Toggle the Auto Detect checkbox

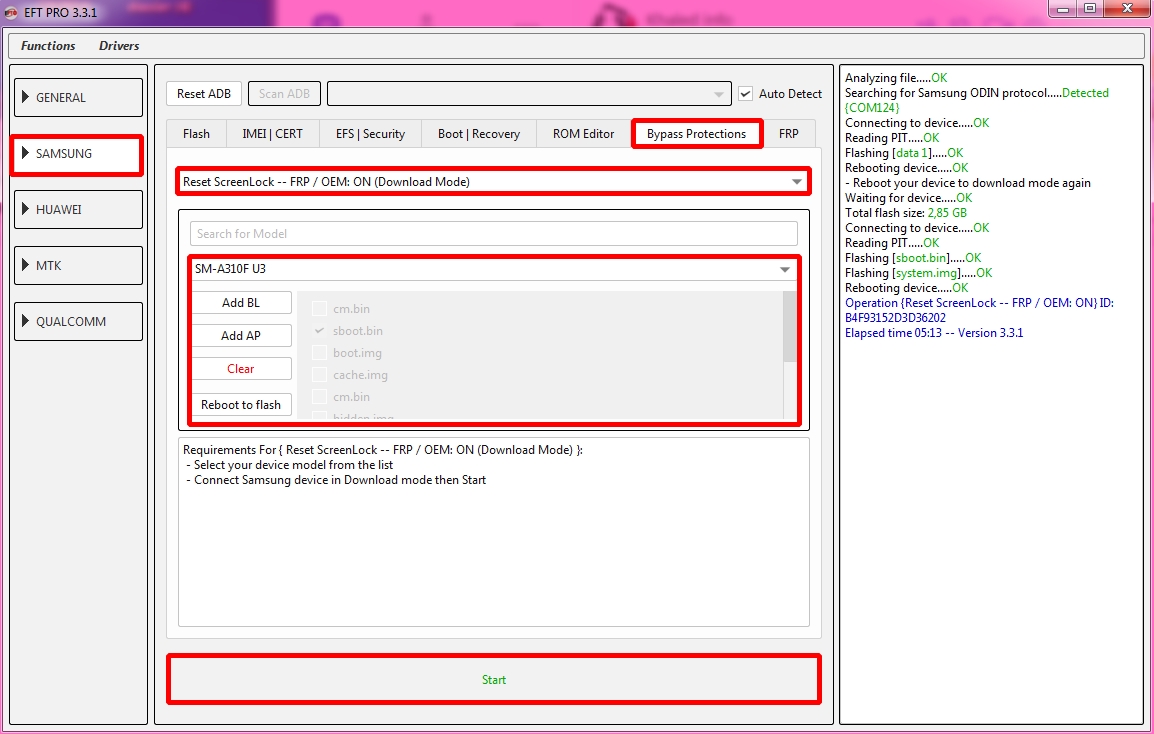pyautogui.click(x=745, y=94)
